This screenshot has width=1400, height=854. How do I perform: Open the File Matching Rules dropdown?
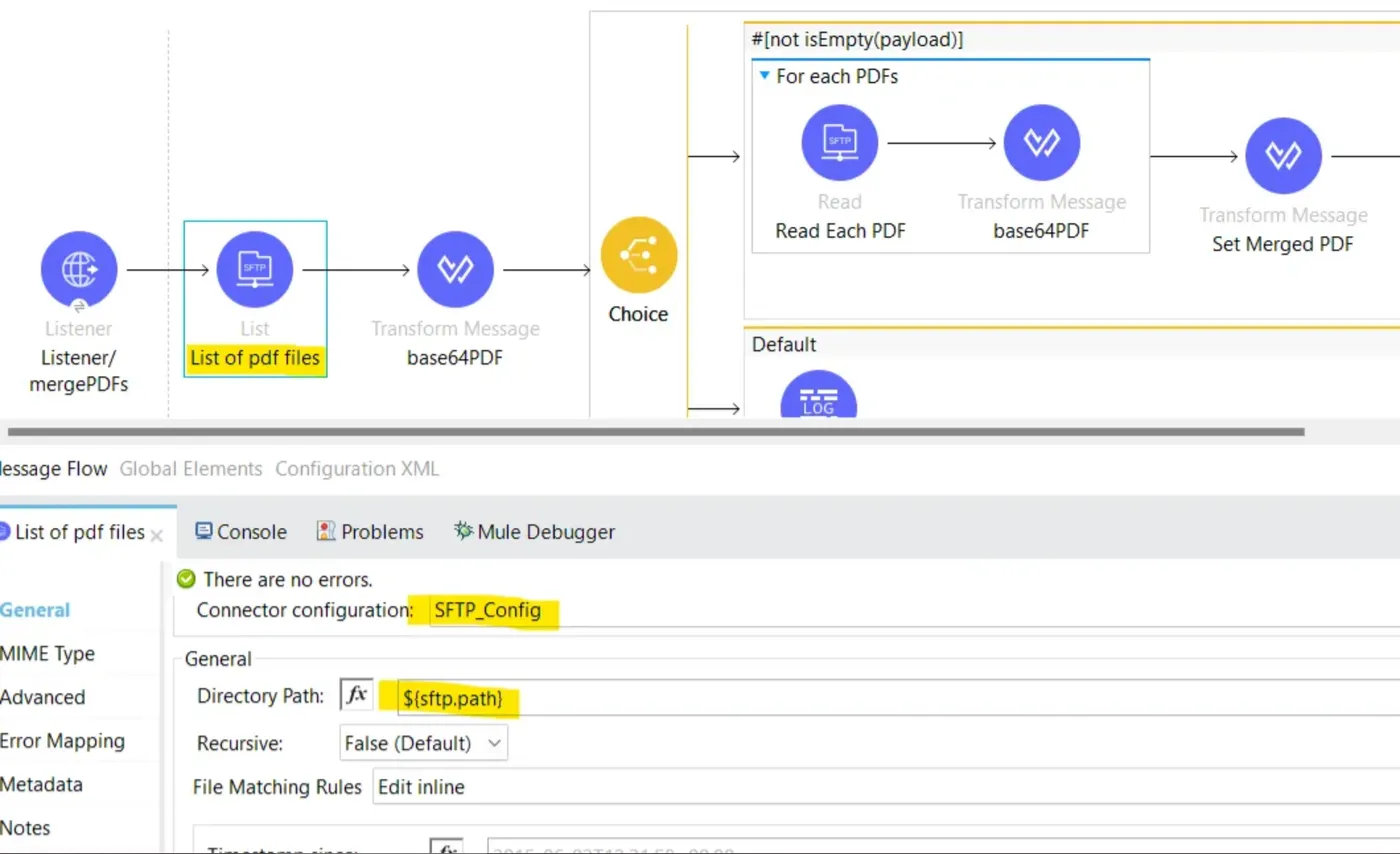pos(886,787)
